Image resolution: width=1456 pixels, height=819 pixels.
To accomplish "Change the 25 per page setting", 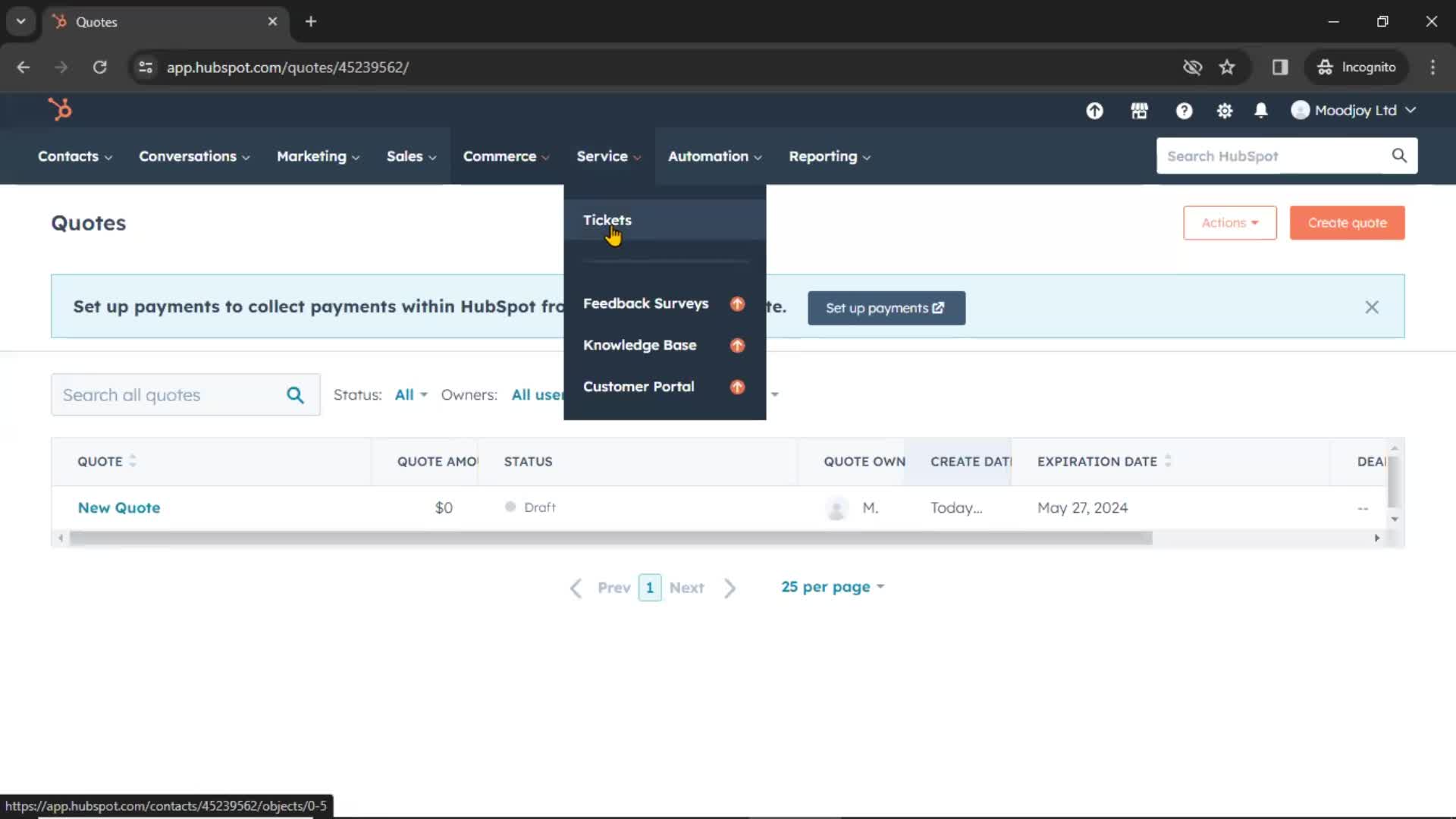I will pyautogui.click(x=833, y=587).
